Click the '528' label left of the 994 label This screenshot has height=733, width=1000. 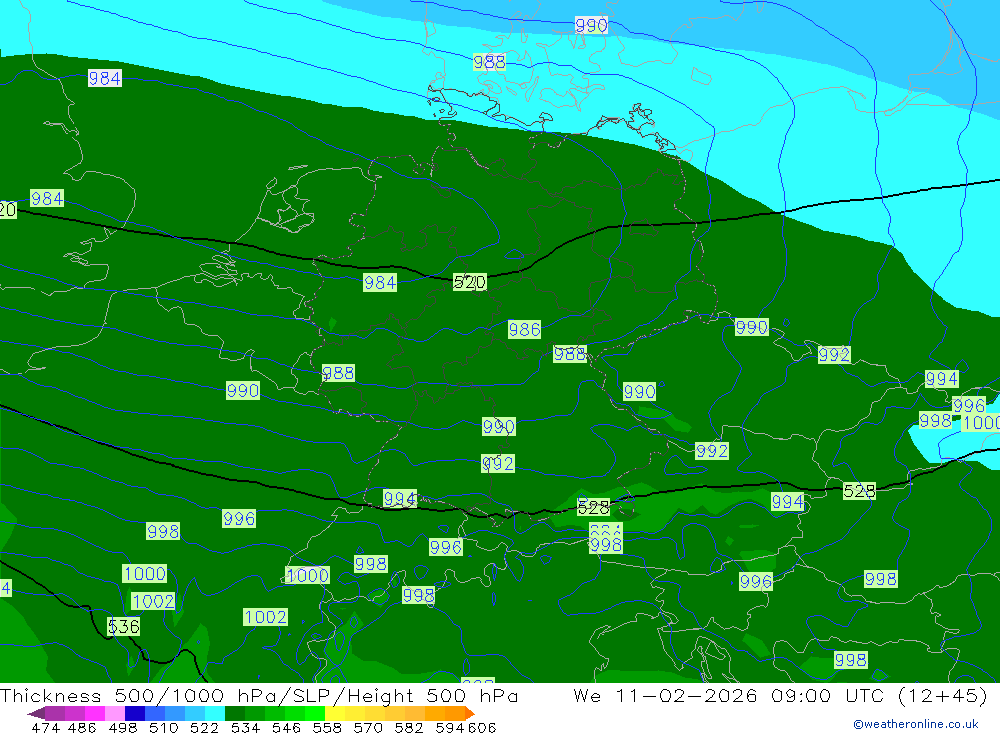click(x=593, y=508)
